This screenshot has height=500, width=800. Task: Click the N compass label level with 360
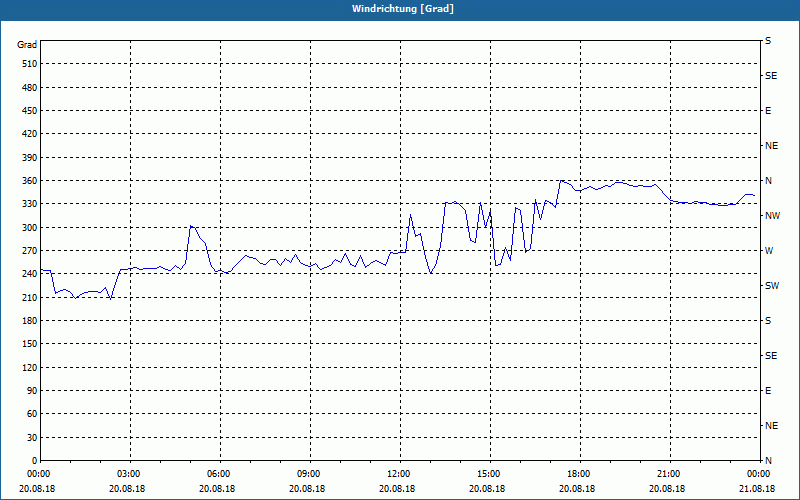768,181
